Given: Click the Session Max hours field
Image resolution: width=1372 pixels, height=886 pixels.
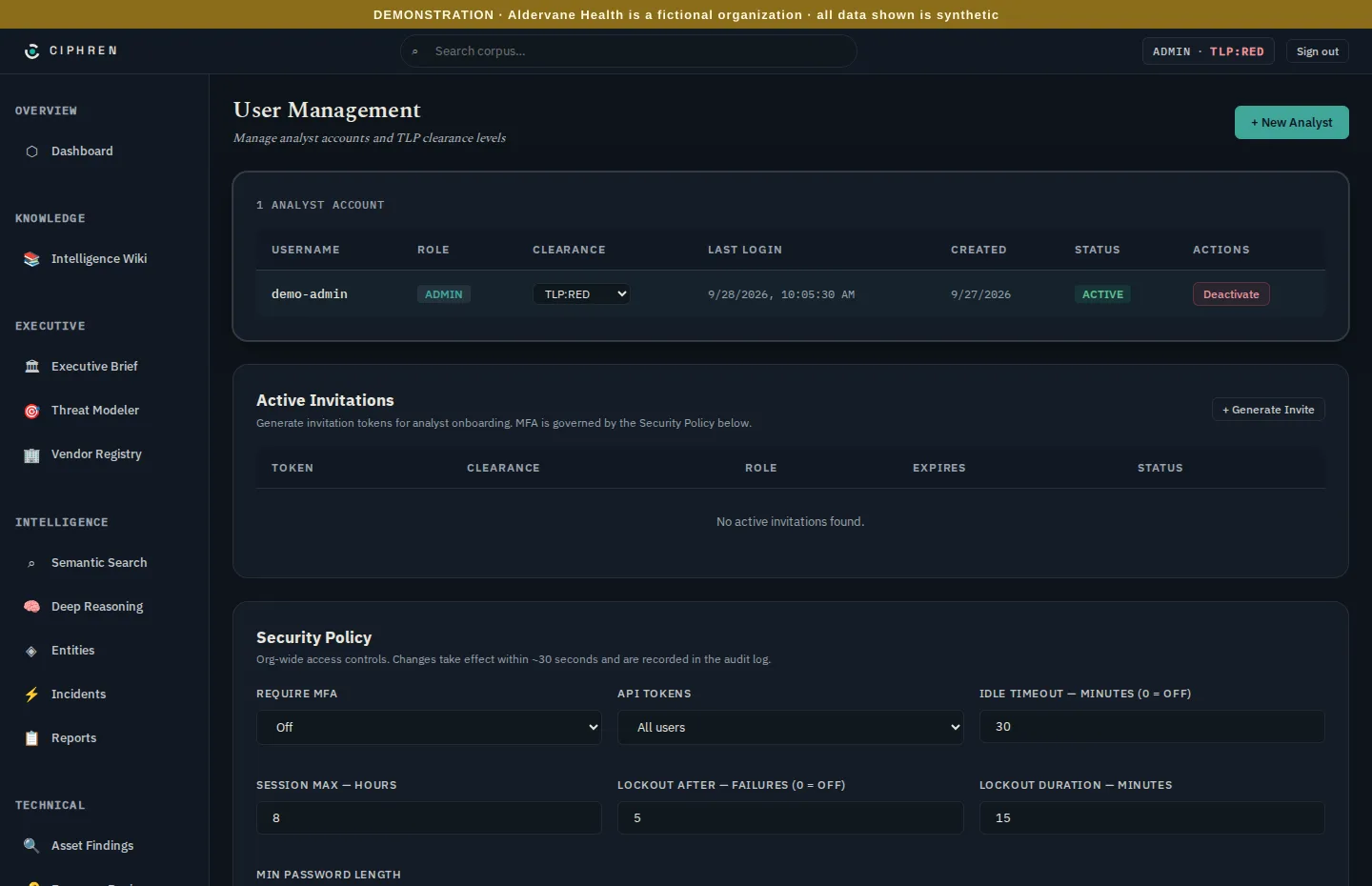Looking at the screenshot, I should (x=429, y=818).
